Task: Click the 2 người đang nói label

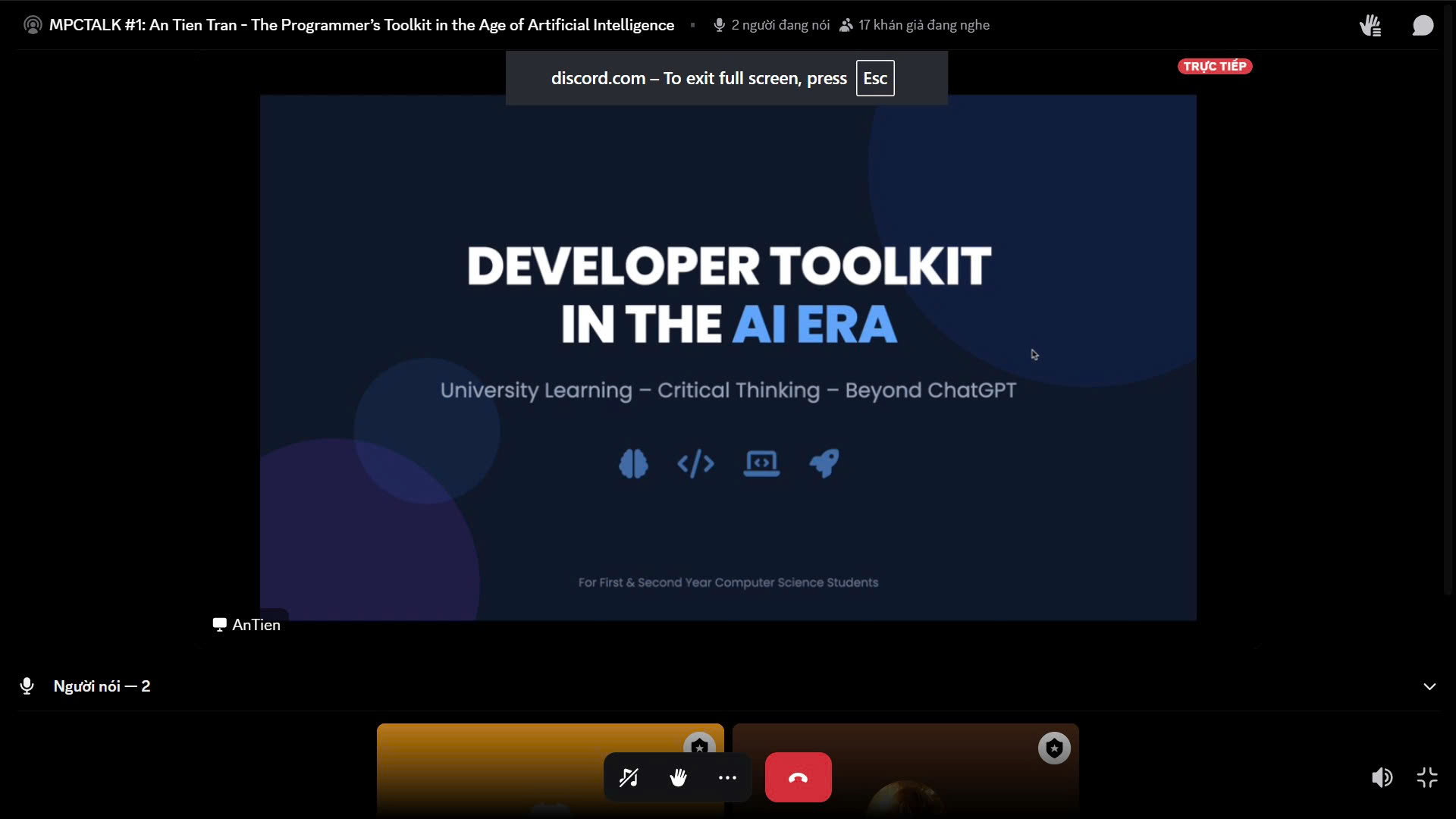Action: pos(780,25)
